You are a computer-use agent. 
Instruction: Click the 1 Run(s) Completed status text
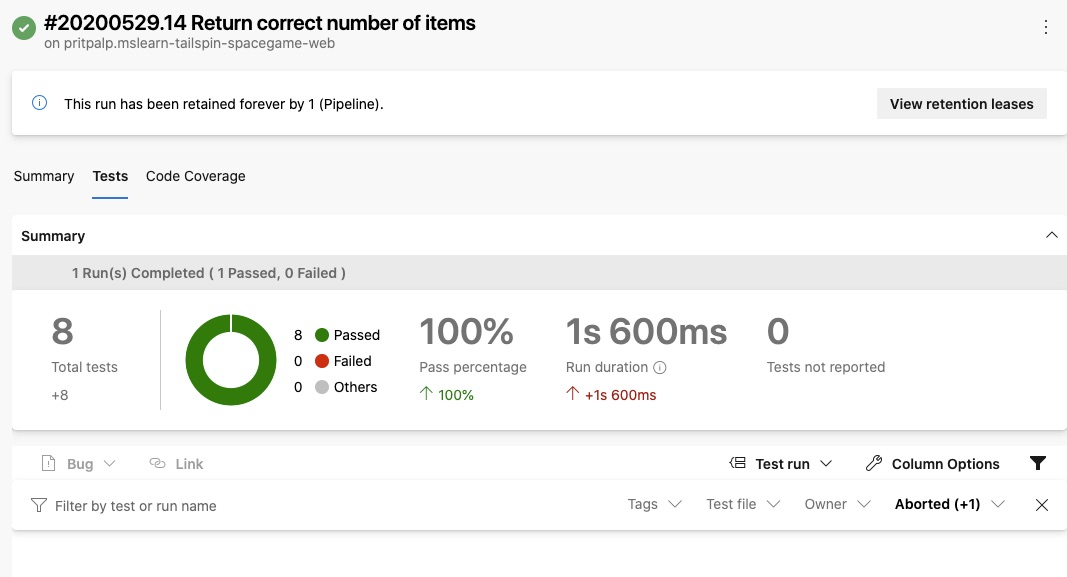(209, 273)
